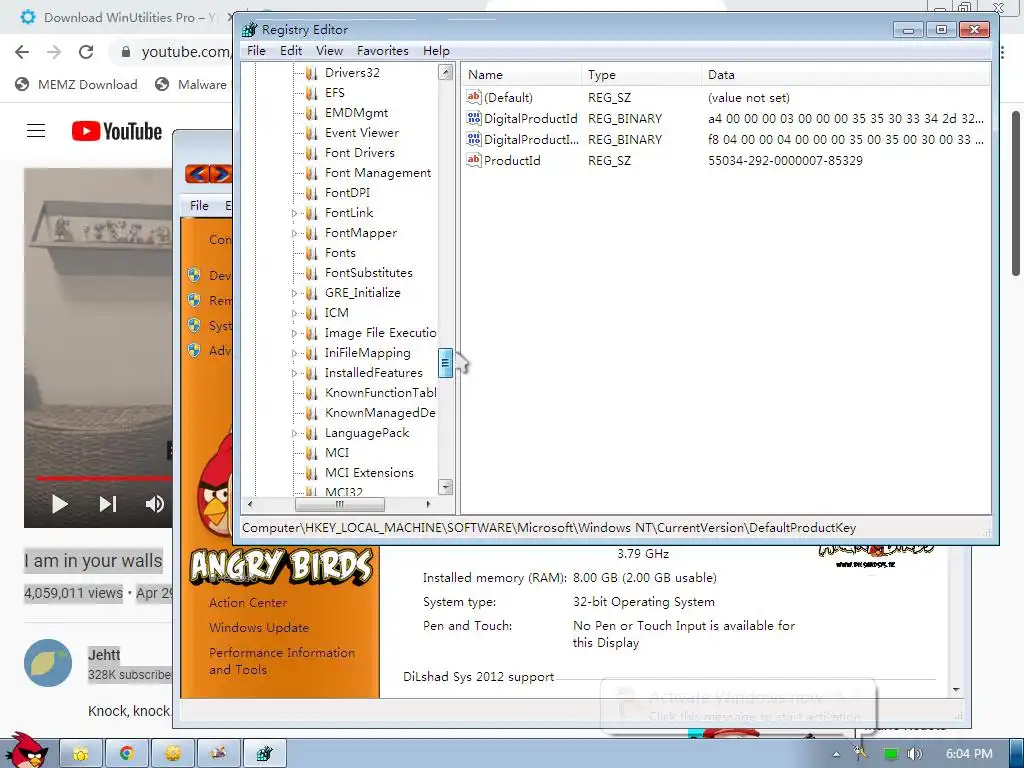The width and height of the screenshot is (1024, 768).
Task: Reload the Chrome page
Action: click(86, 52)
